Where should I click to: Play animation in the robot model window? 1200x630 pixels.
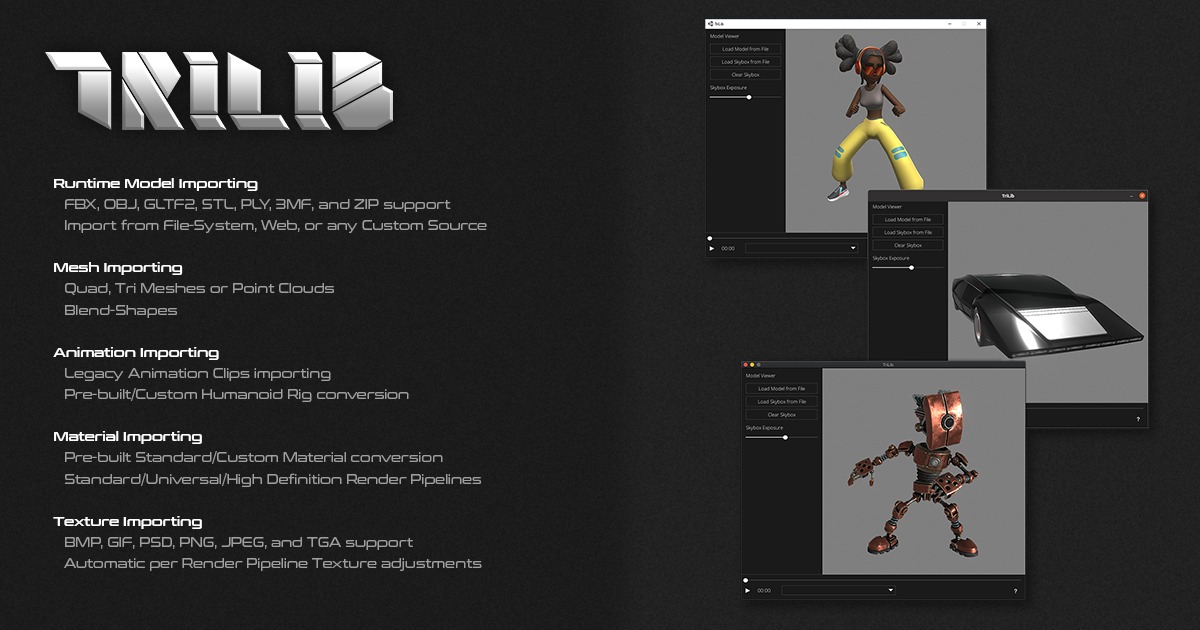(x=747, y=590)
